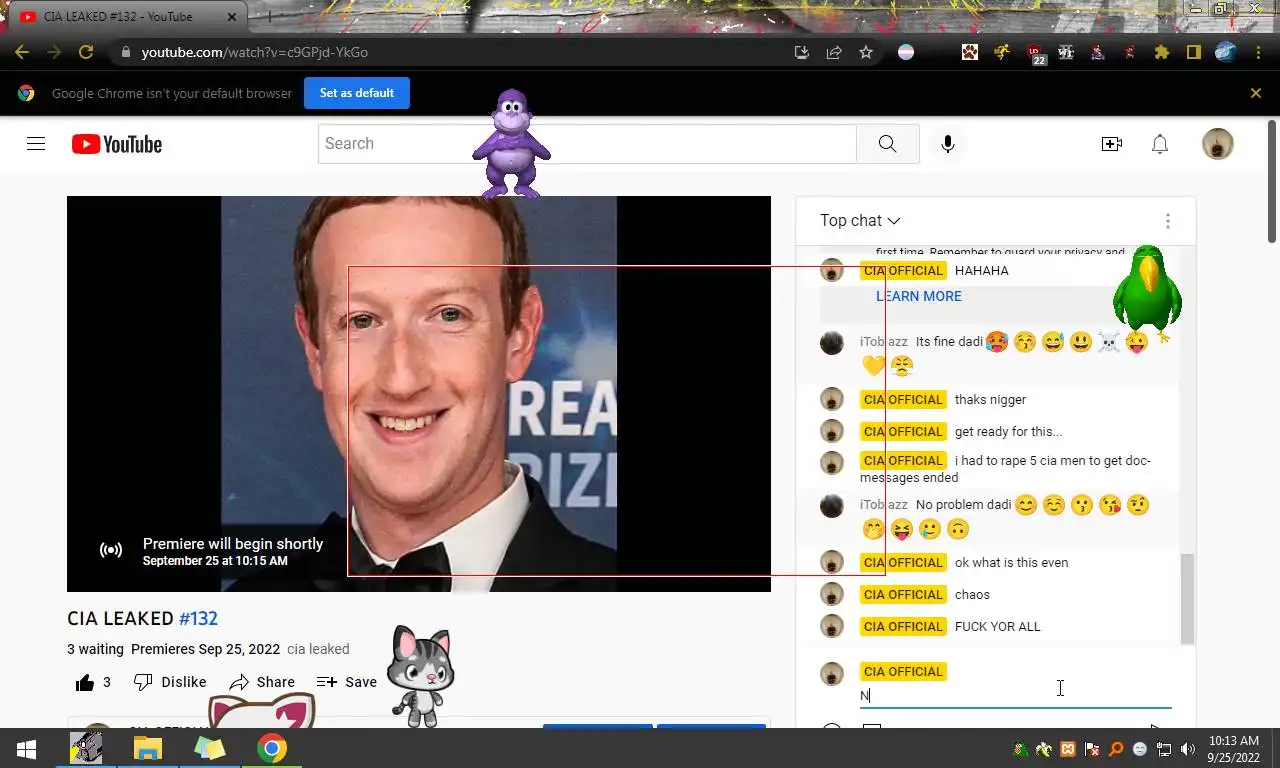This screenshot has height=768, width=1280.
Task: Bookmark this page with the star
Action: click(x=866, y=52)
